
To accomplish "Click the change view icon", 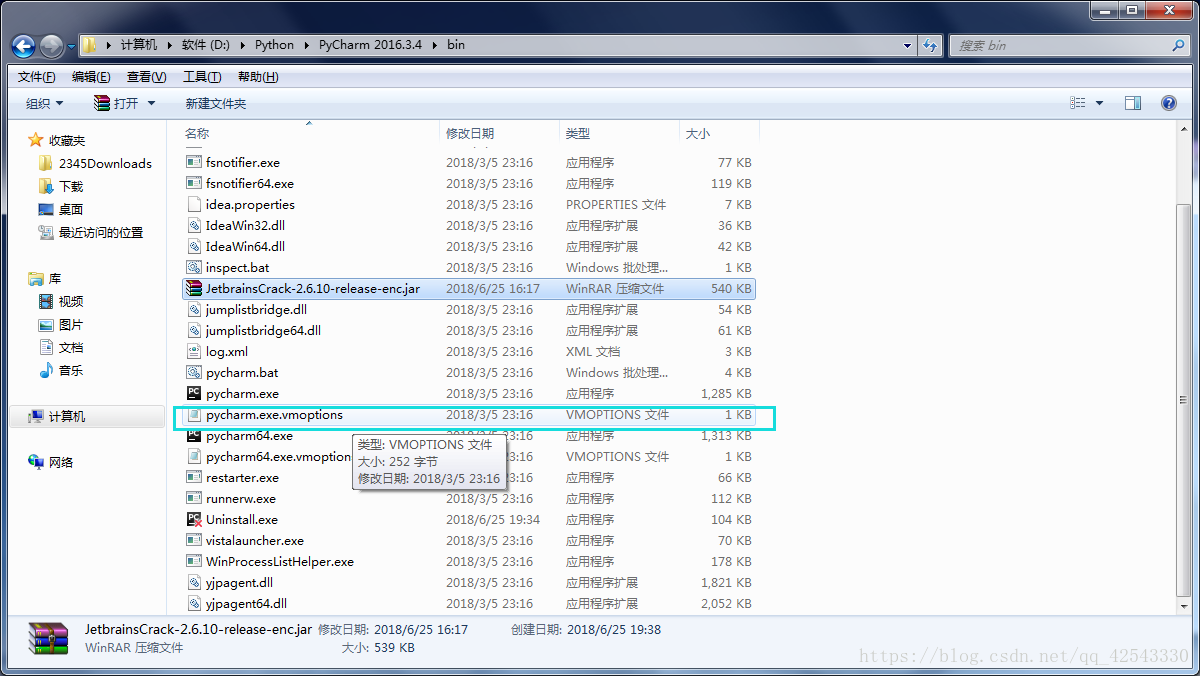I will pos(1078,103).
